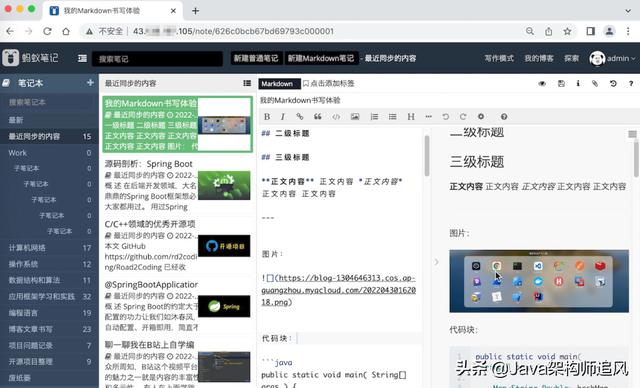The height and width of the screenshot is (388, 640).
Task: Apply italic formatting with the I icon
Action: (283, 117)
